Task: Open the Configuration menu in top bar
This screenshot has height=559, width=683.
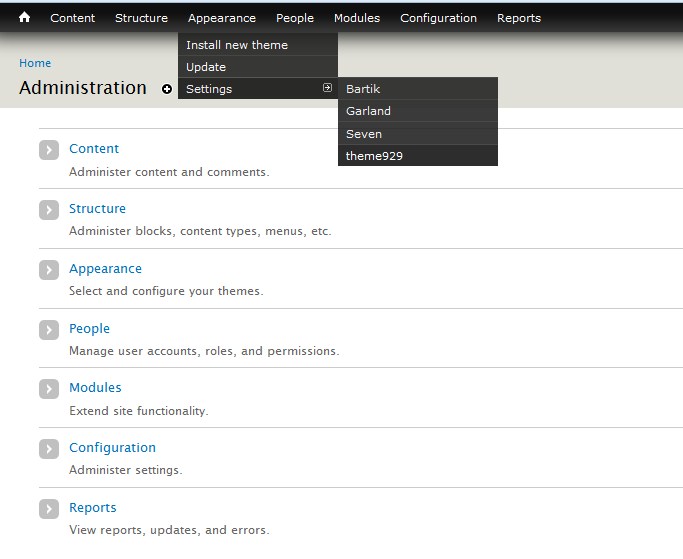Action: pos(438,18)
